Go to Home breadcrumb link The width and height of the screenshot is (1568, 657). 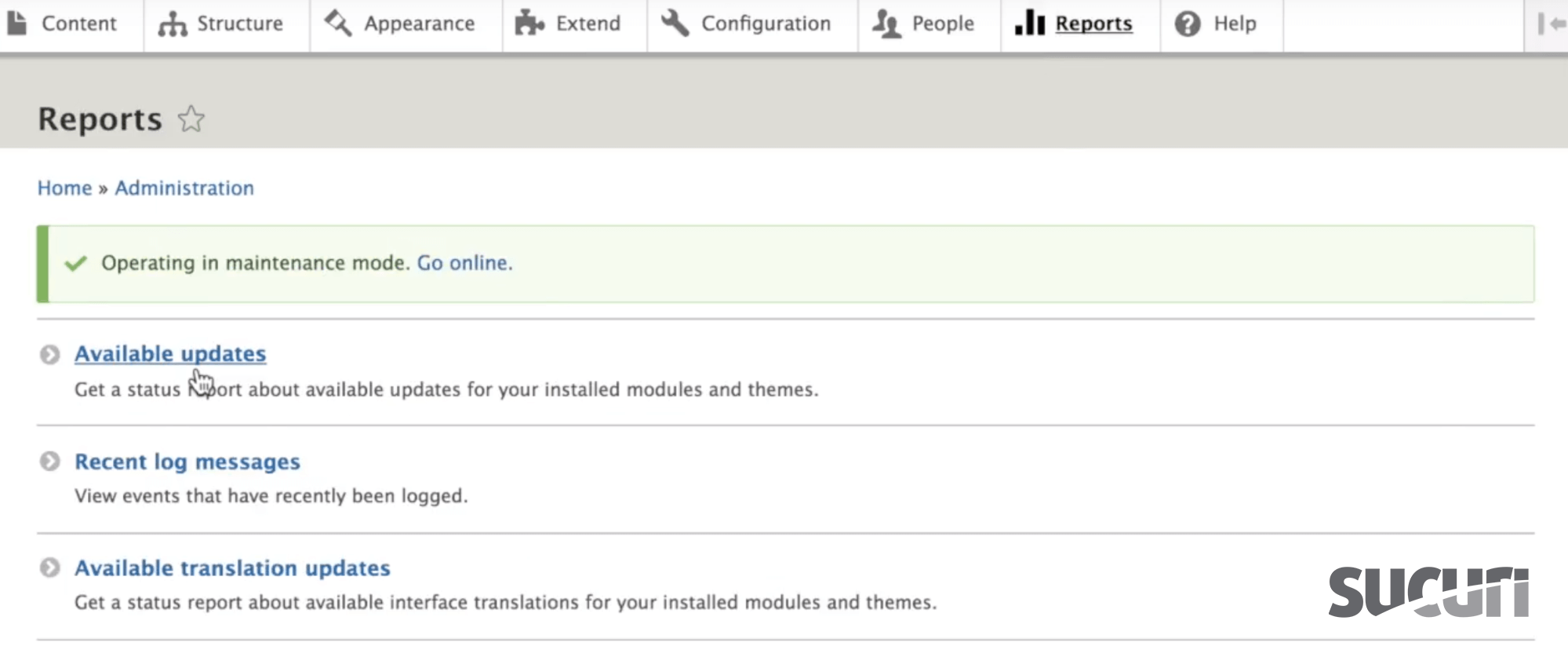point(64,188)
